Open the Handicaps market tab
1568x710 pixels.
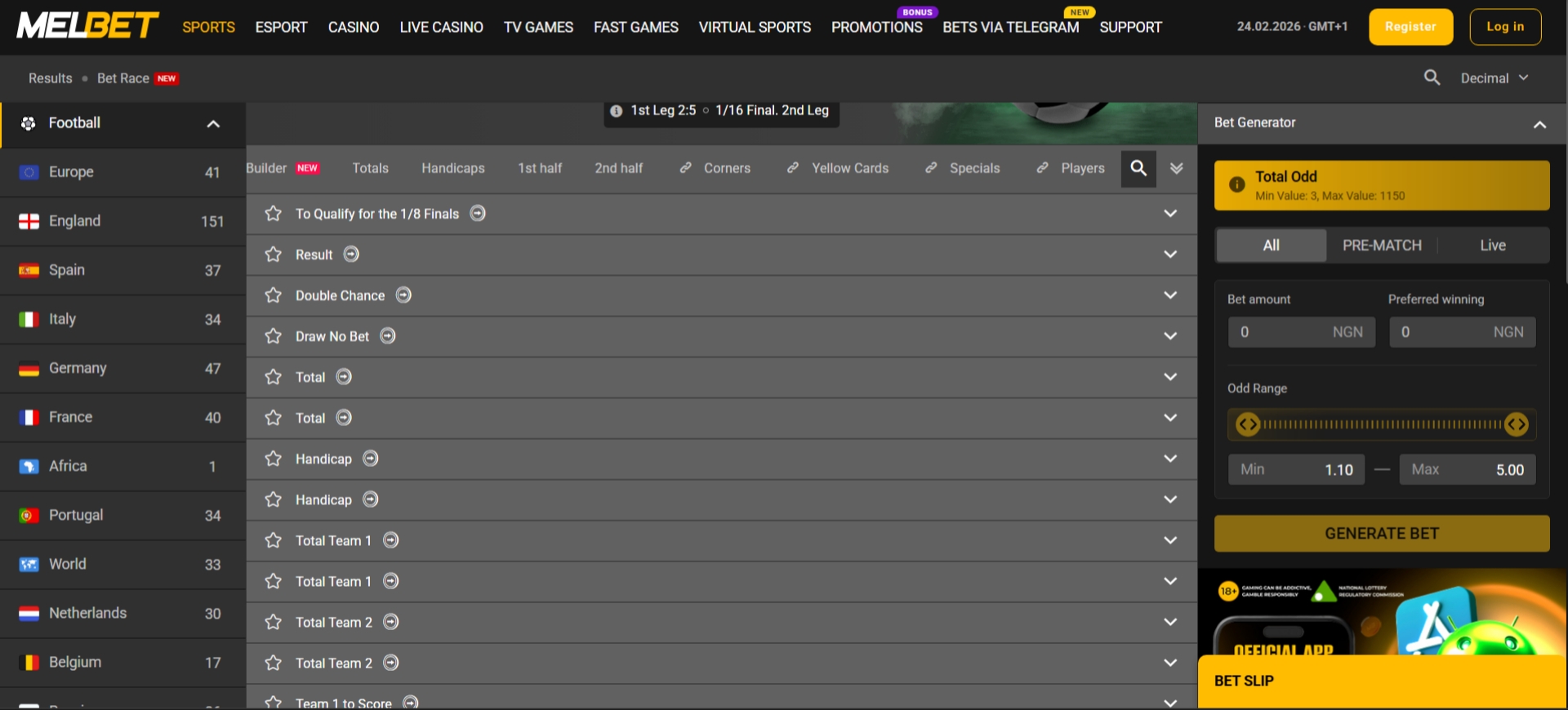point(453,168)
